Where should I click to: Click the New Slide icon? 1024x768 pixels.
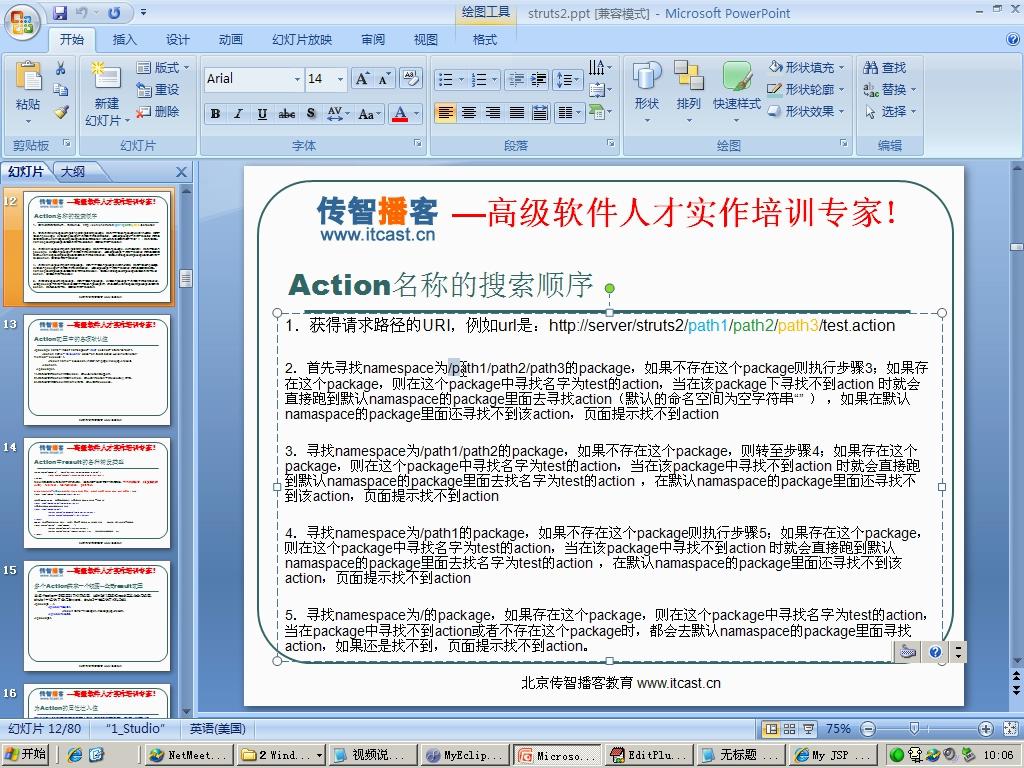point(106,76)
